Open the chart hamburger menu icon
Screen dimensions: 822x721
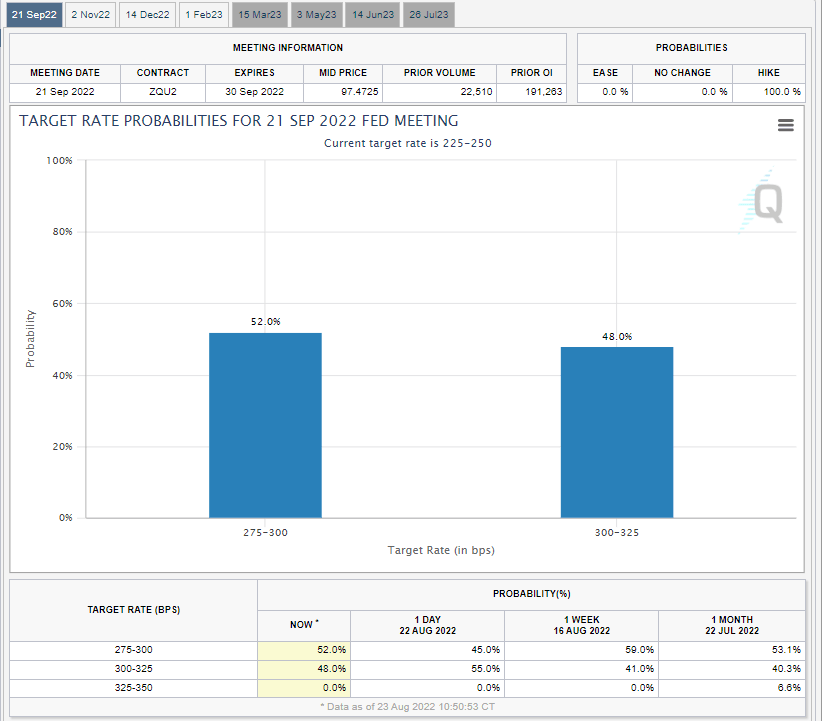785,125
